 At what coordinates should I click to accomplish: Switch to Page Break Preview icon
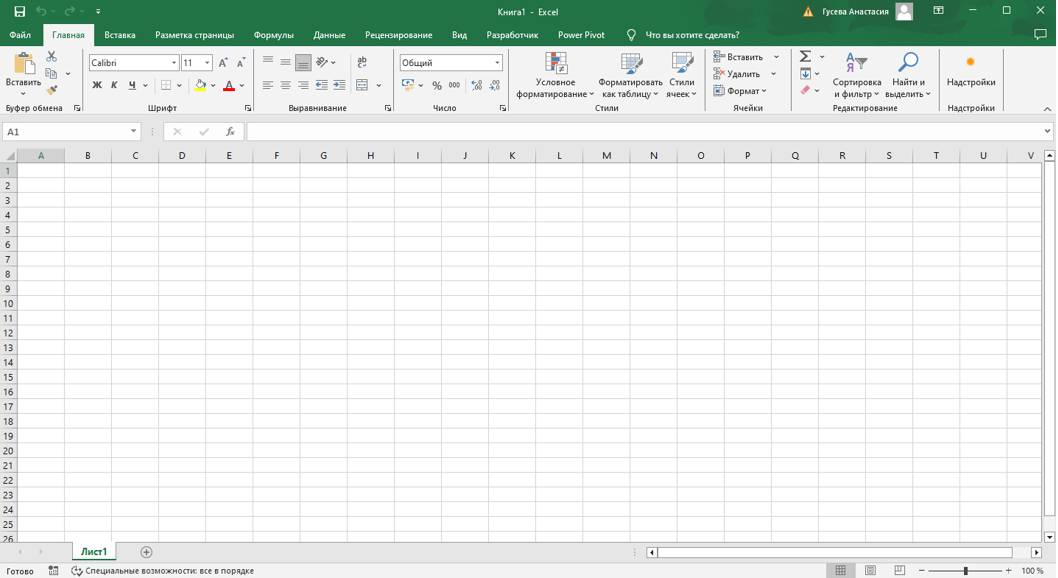(x=899, y=571)
